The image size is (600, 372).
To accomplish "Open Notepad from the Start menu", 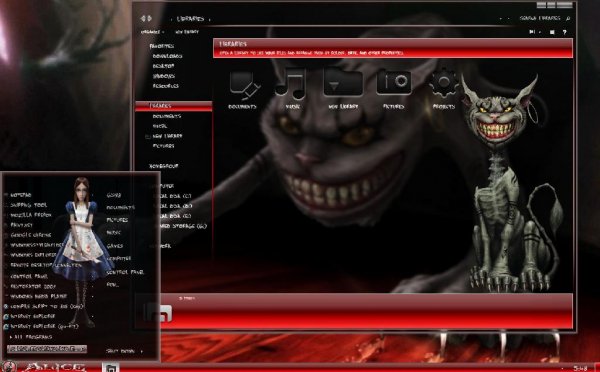I will point(21,195).
